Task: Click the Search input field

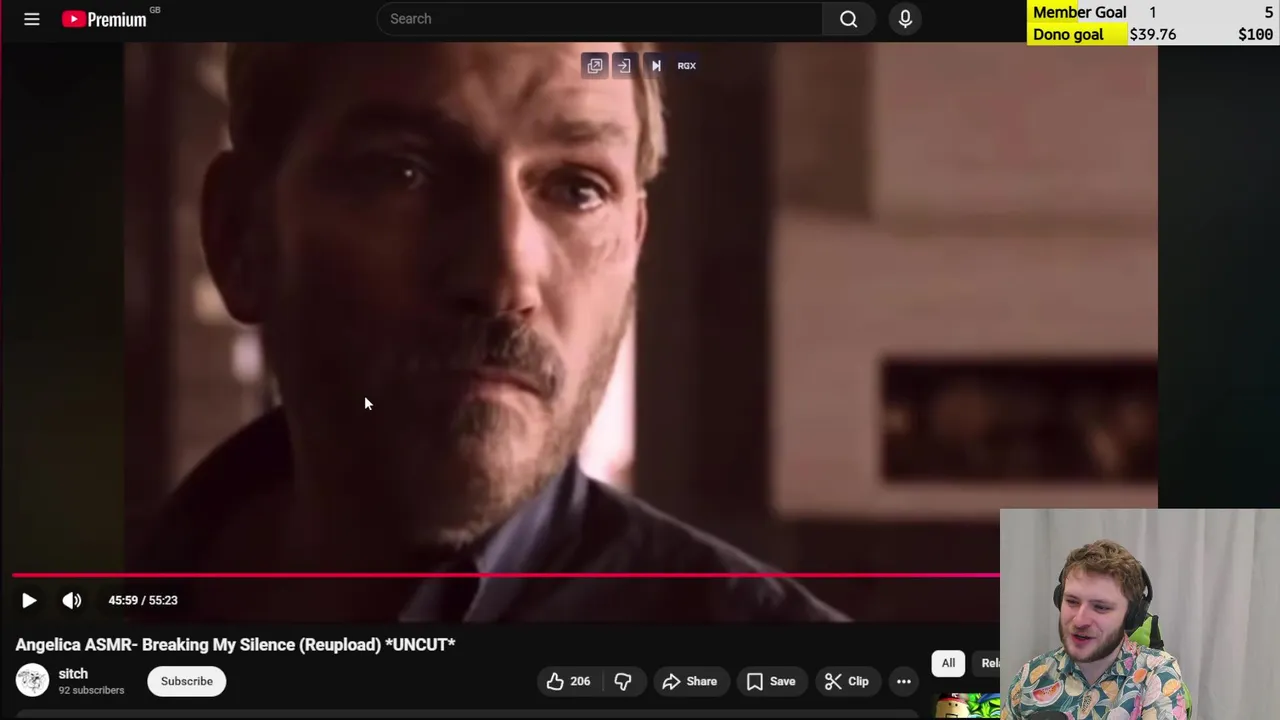Action: tap(600, 19)
